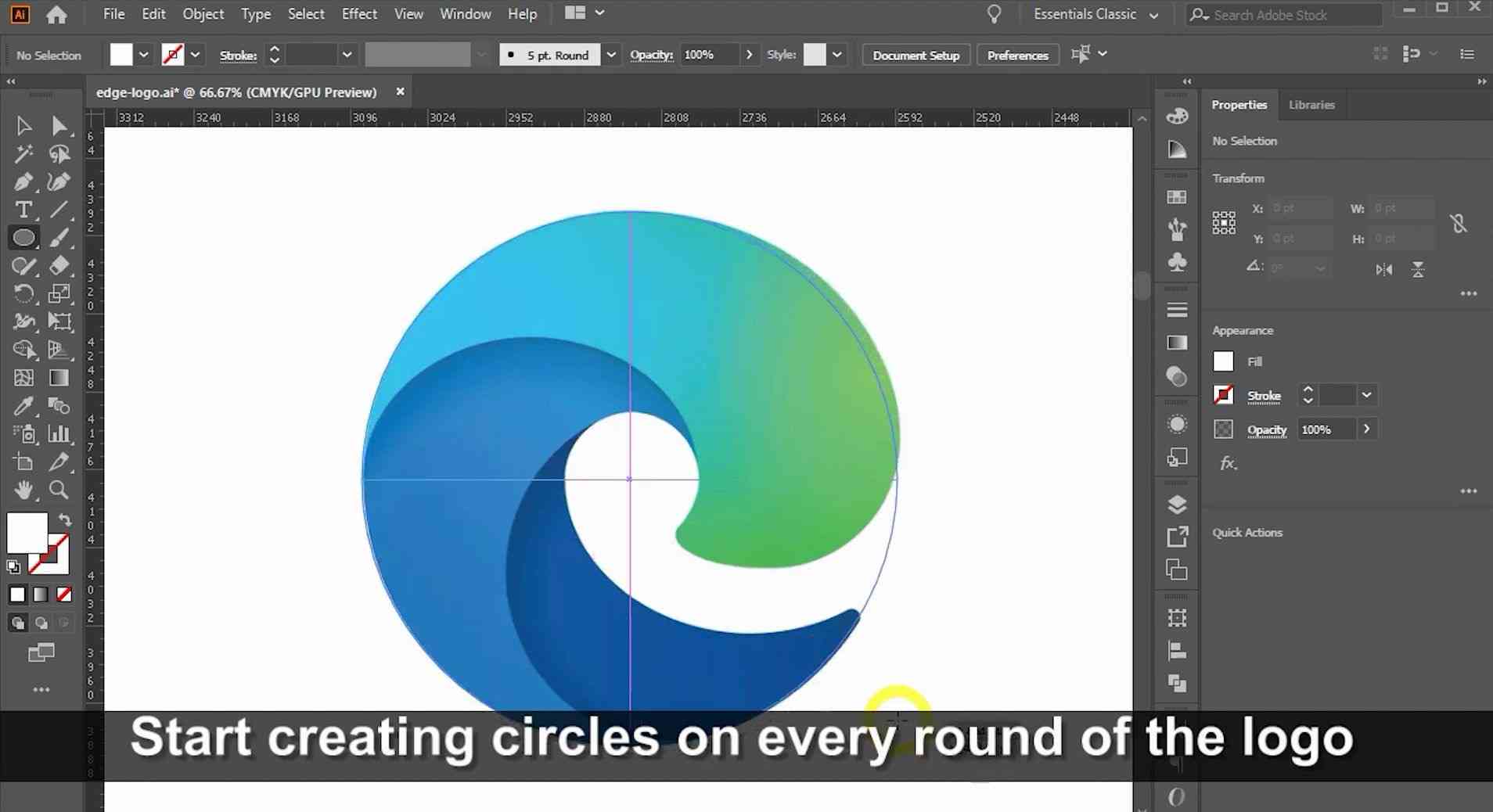Pick the Hand tool
Viewport: 1493px width, 812px height.
click(23, 490)
